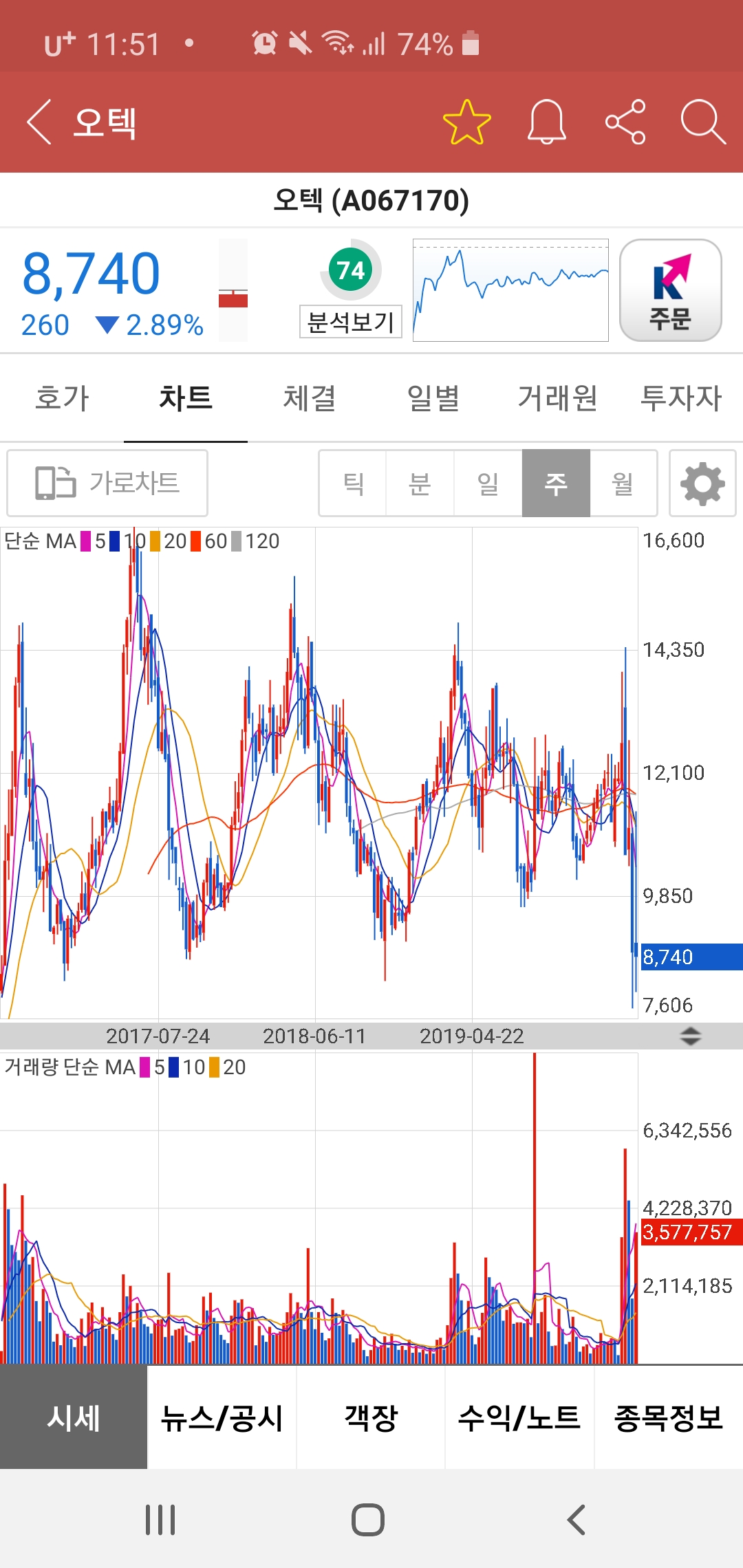This screenshot has width=743, height=1568.
Task: Select the 월 monthly chart interval
Action: click(x=623, y=483)
